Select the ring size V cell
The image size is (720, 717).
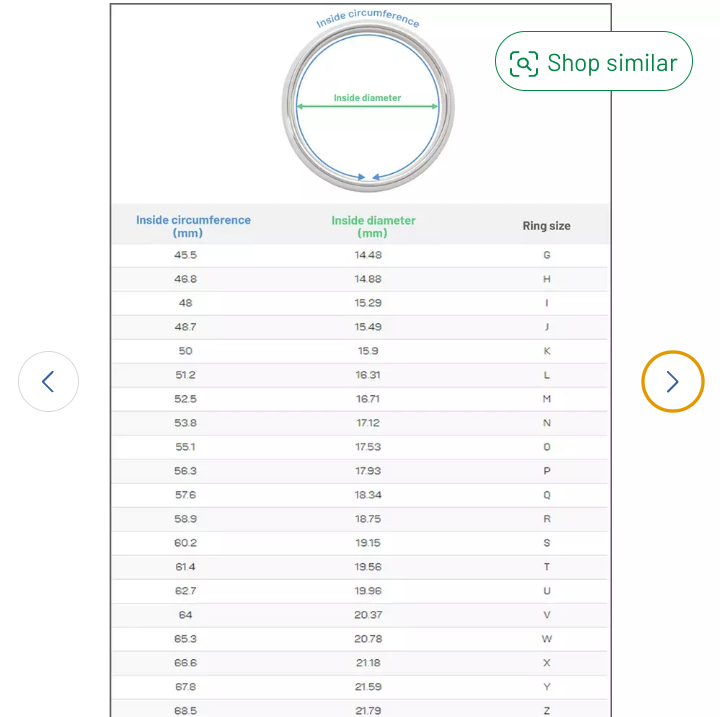coord(546,615)
